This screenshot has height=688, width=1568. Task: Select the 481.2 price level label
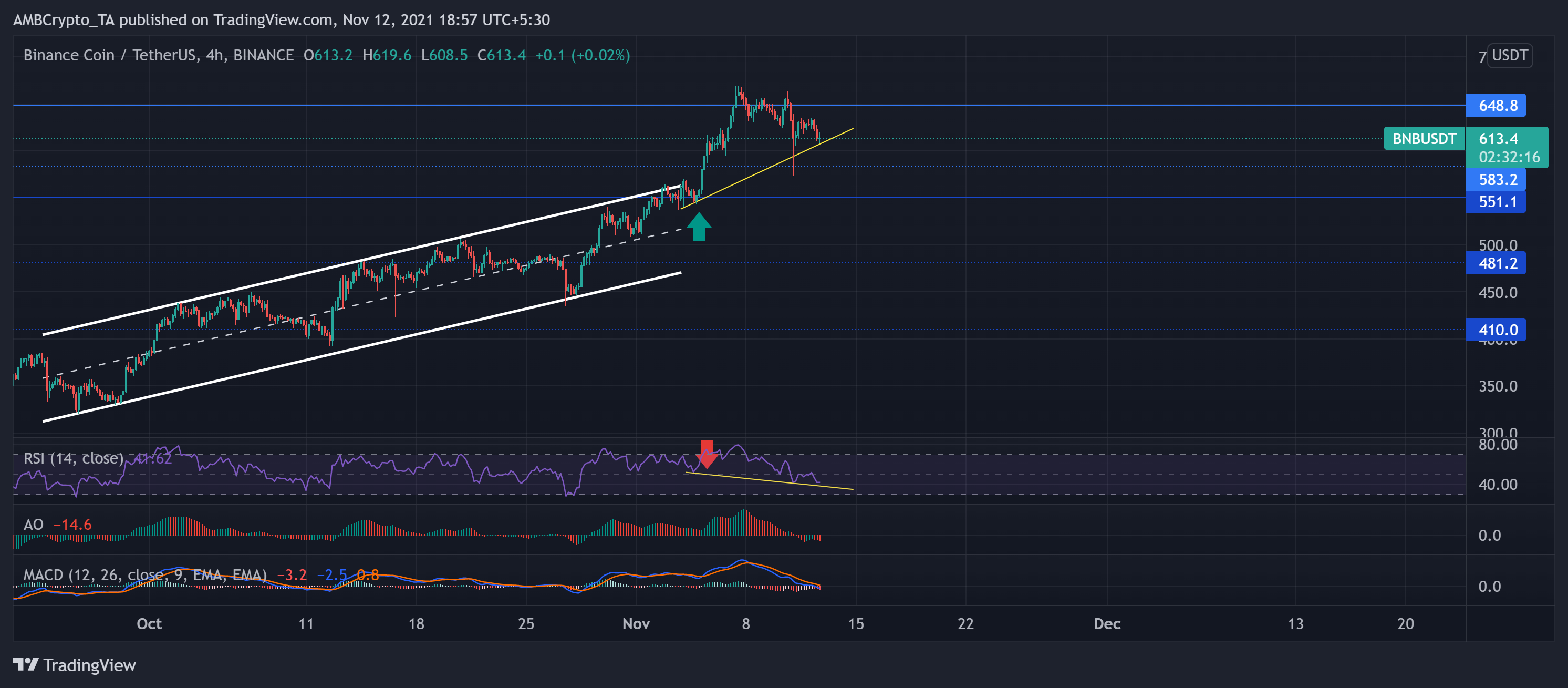[x=1496, y=264]
